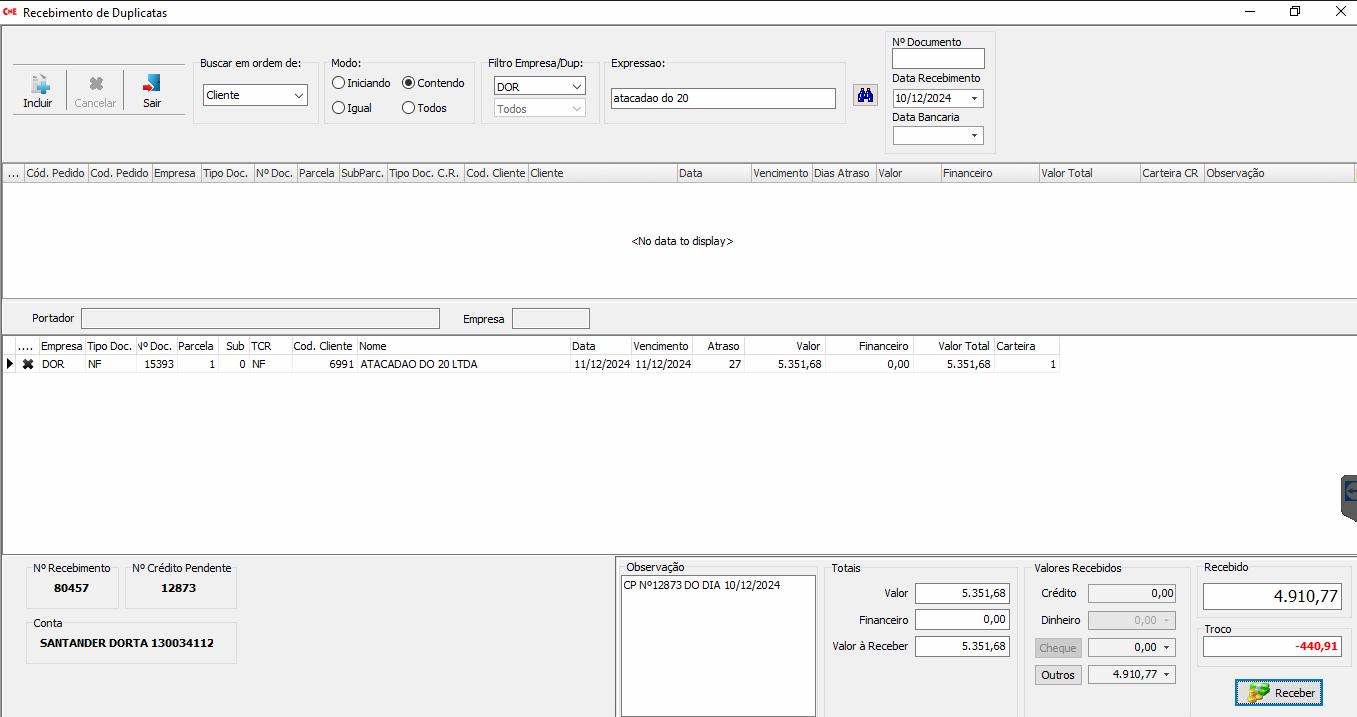Choose the Todos radio button
Viewport: 1357px width, 717px height.
pos(408,108)
